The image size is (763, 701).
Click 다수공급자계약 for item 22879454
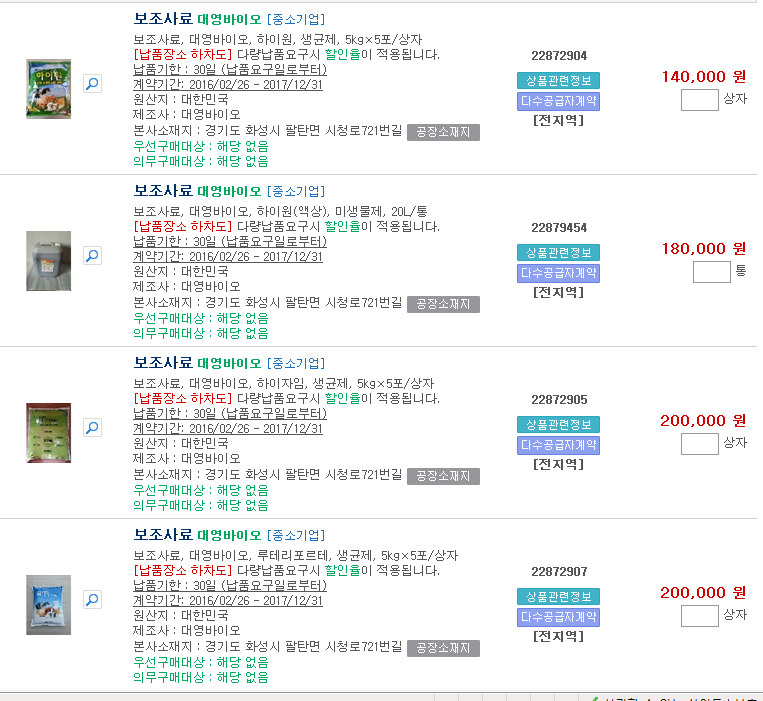558,273
